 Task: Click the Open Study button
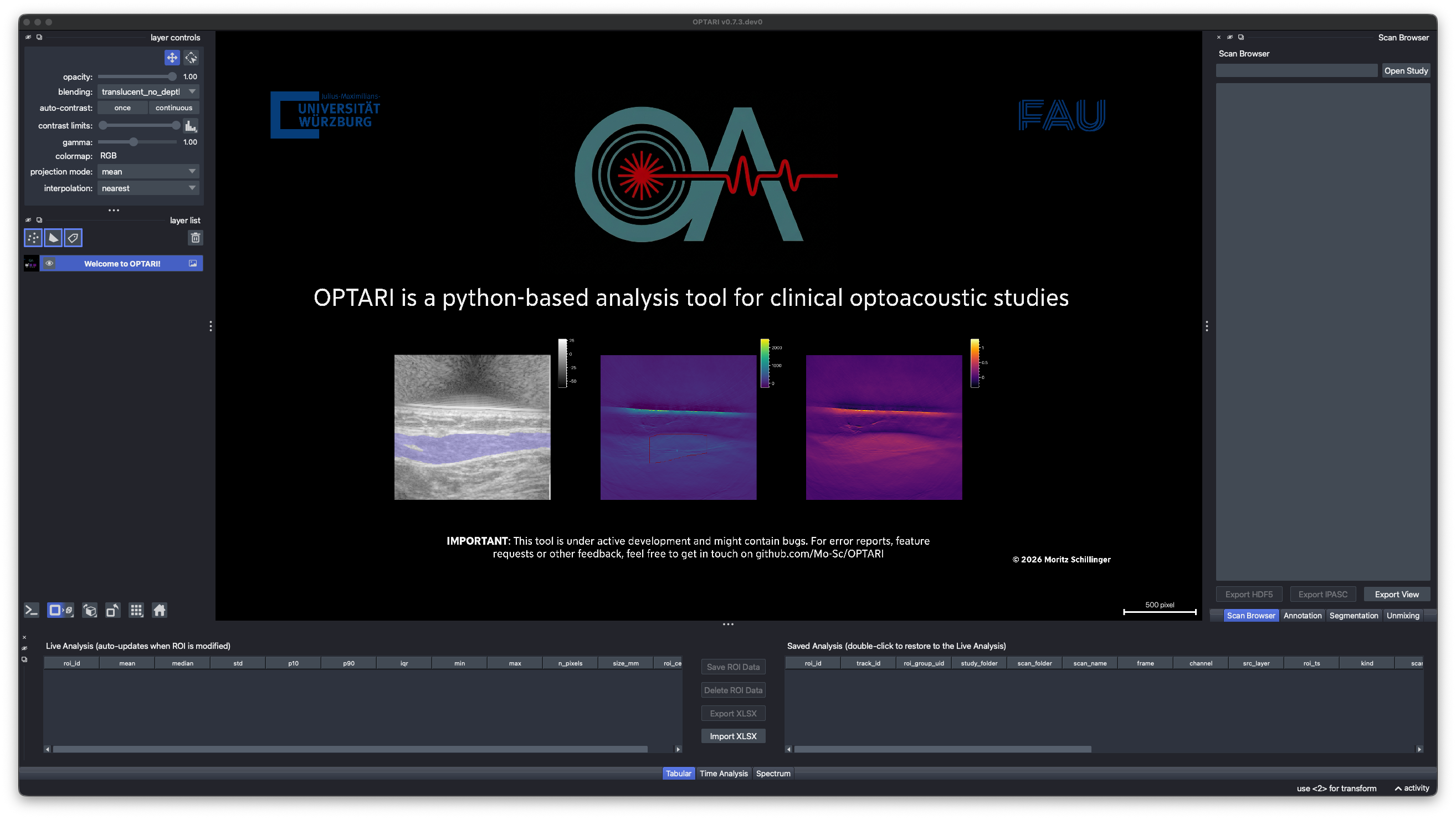(1406, 71)
